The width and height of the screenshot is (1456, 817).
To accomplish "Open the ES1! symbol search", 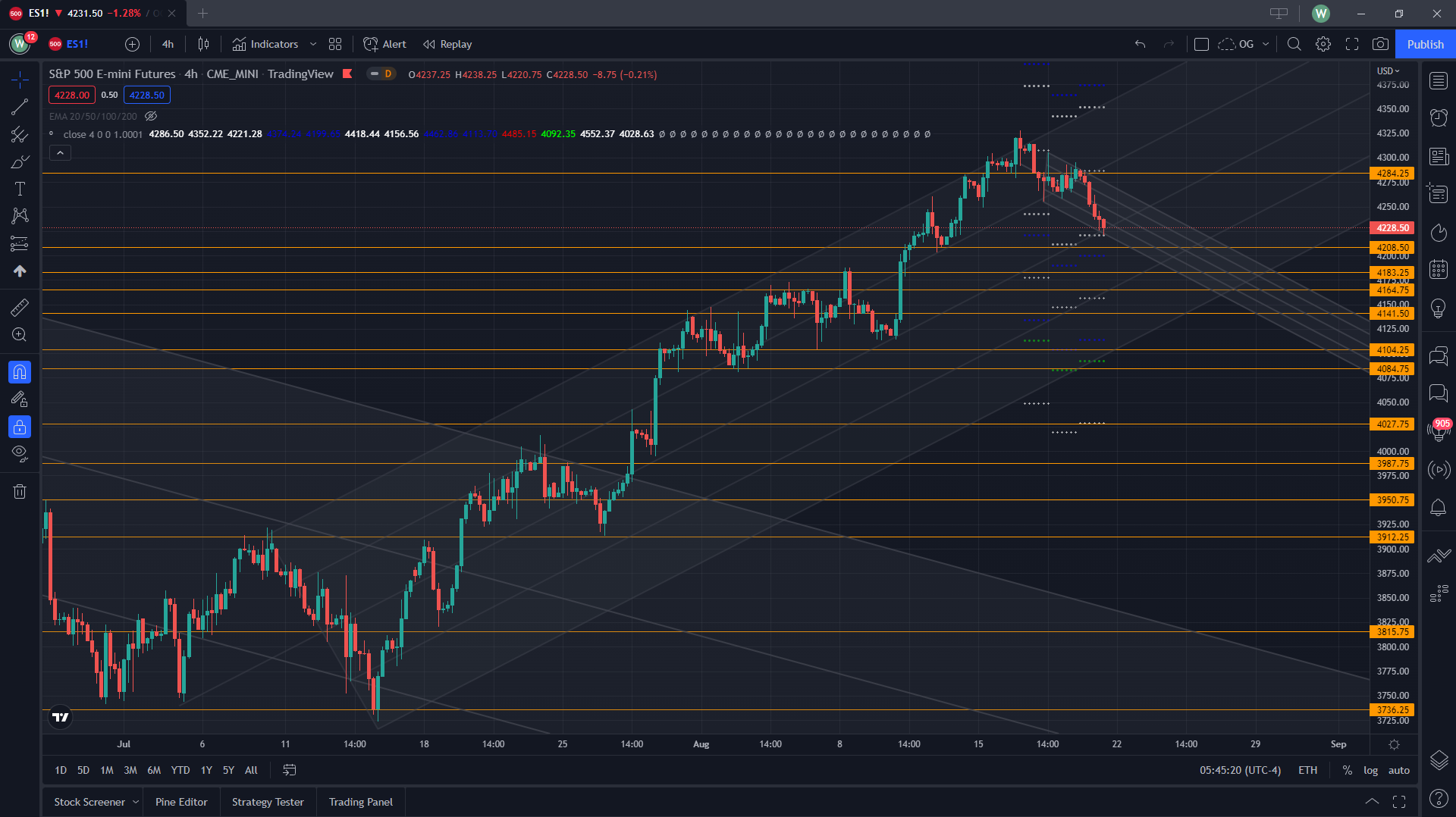I will pos(69,44).
